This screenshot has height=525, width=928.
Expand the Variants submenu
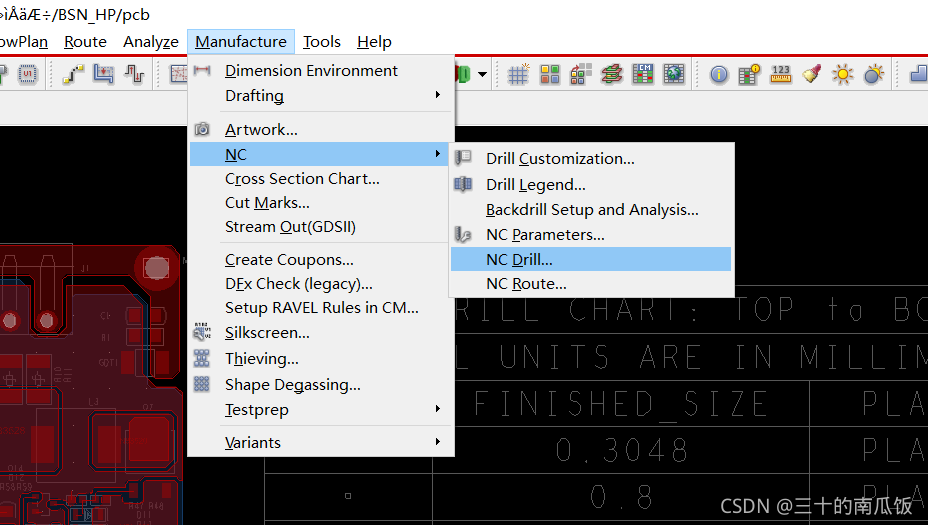pos(321,443)
